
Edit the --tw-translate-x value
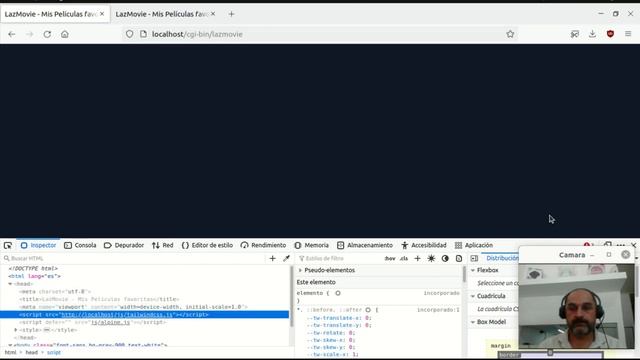(x=367, y=318)
